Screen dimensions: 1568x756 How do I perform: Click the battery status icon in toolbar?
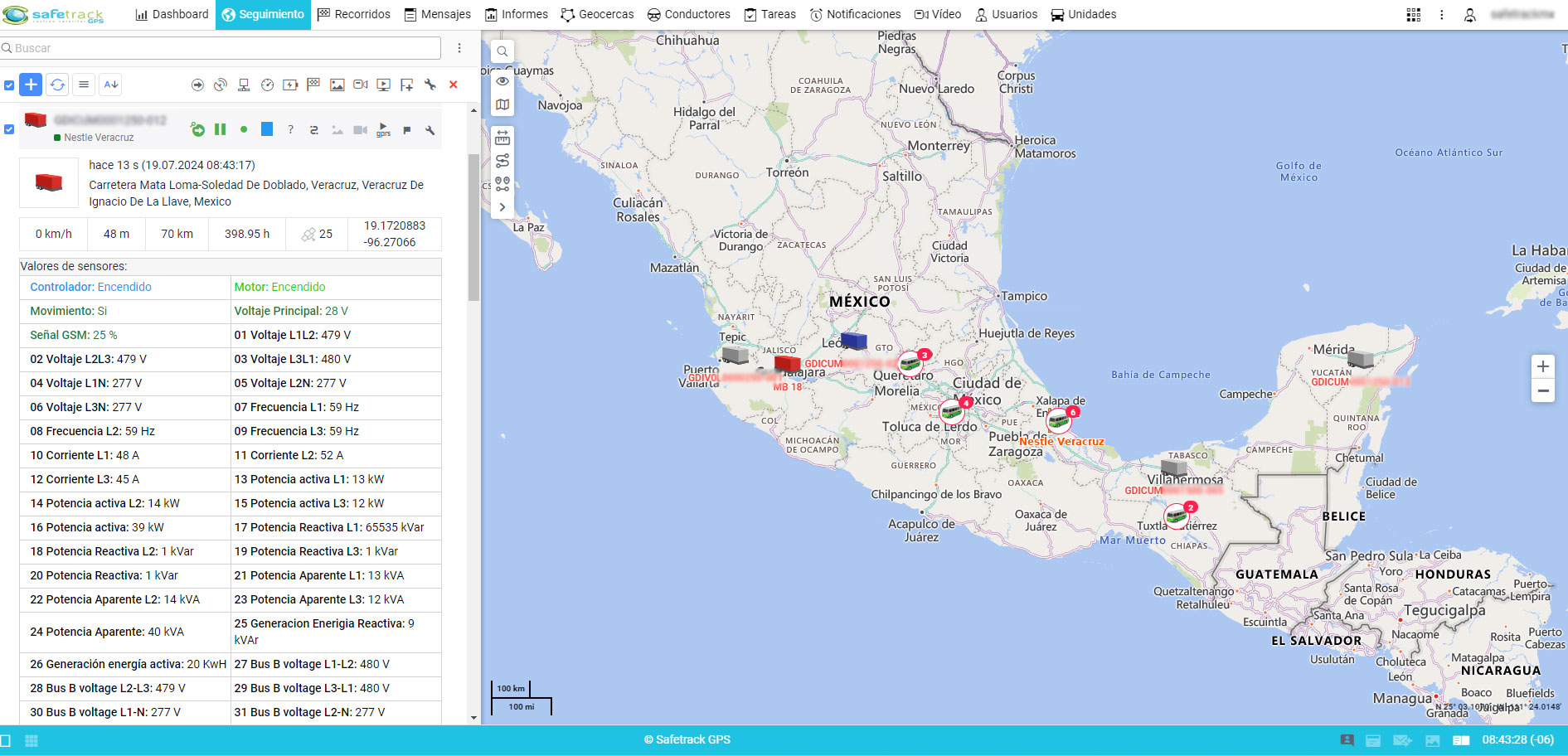(x=290, y=85)
